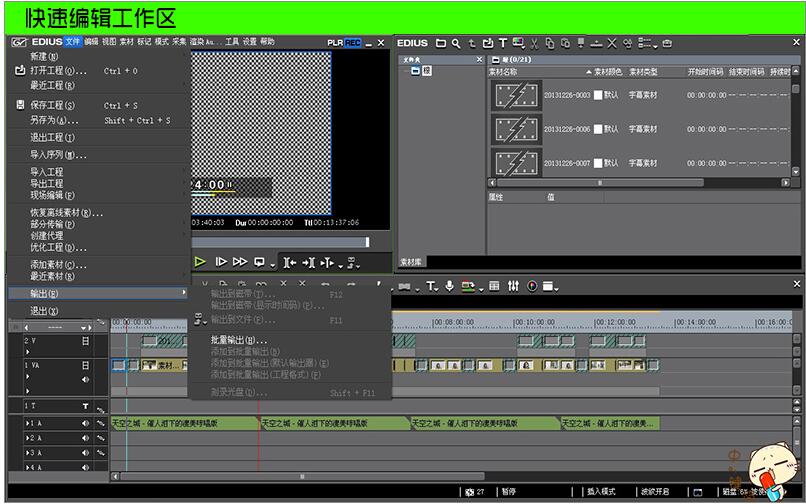Click the copy icon in bin toolbar
The width and height of the screenshot is (806, 504).
point(549,43)
